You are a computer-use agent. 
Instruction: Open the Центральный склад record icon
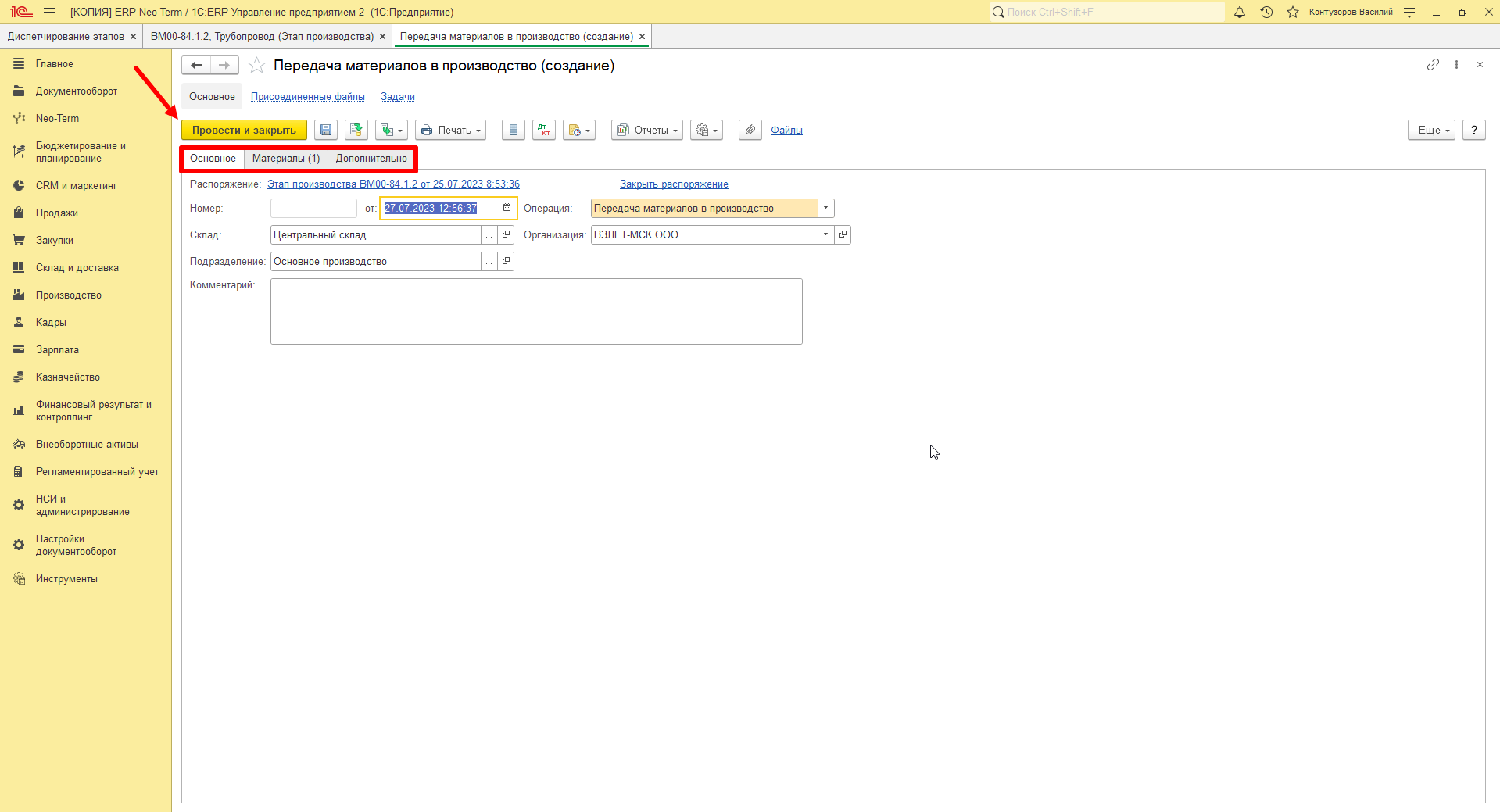tap(506, 234)
